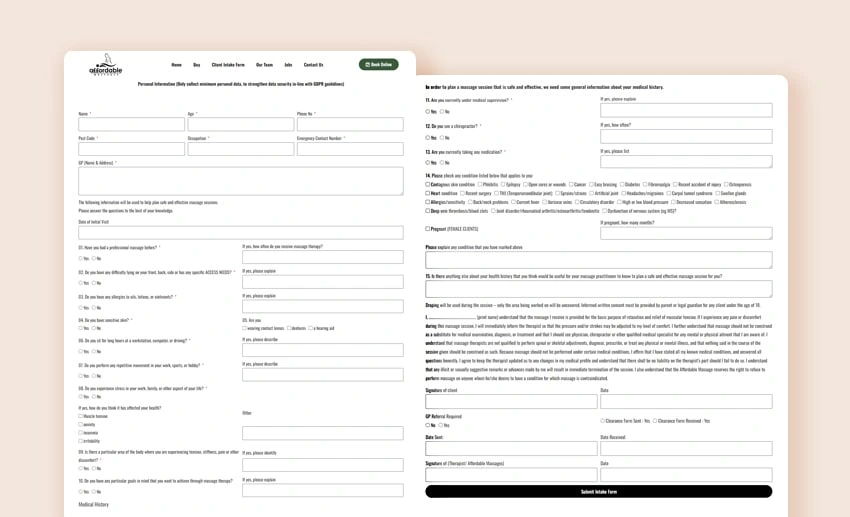Click the question 10 please explain field

click(323, 490)
